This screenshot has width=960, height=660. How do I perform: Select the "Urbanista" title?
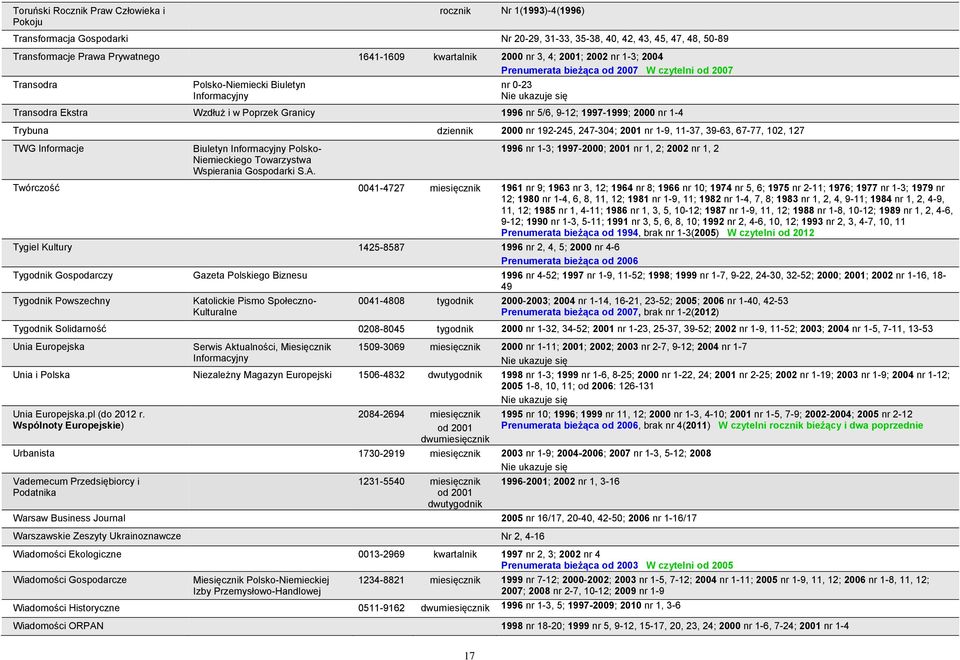pyautogui.click(x=34, y=454)
